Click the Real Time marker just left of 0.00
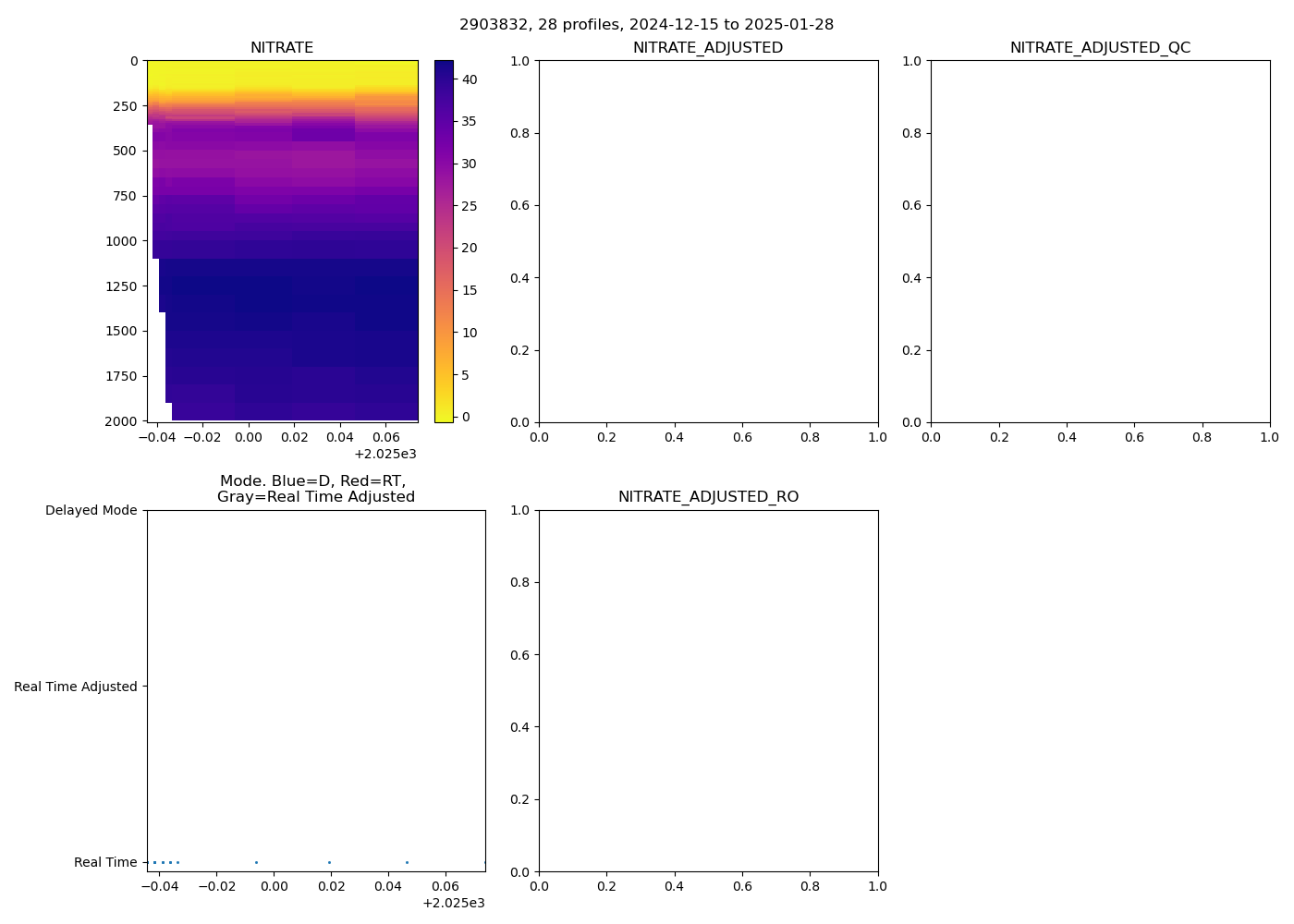 coord(256,862)
